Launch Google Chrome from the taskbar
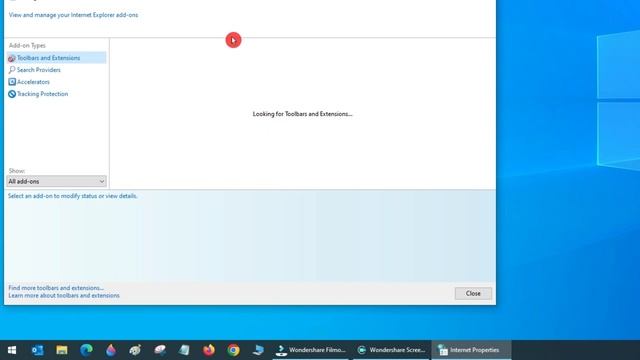 tap(233, 350)
